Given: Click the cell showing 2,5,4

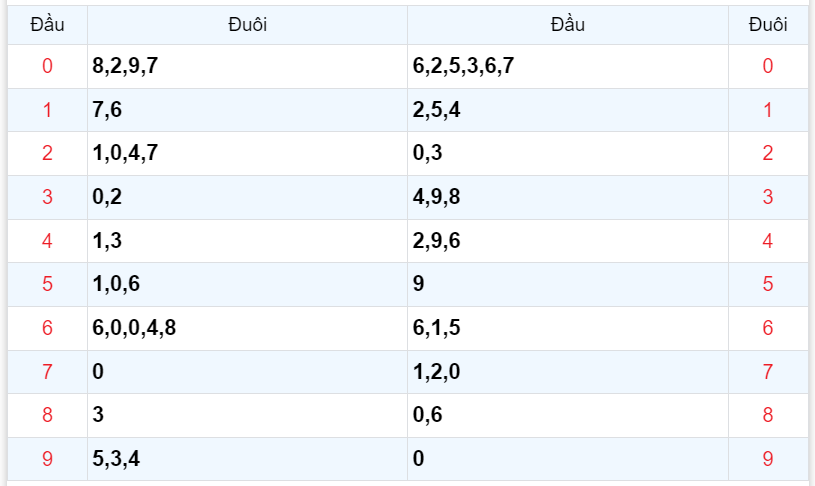Looking at the screenshot, I should (x=436, y=110).
